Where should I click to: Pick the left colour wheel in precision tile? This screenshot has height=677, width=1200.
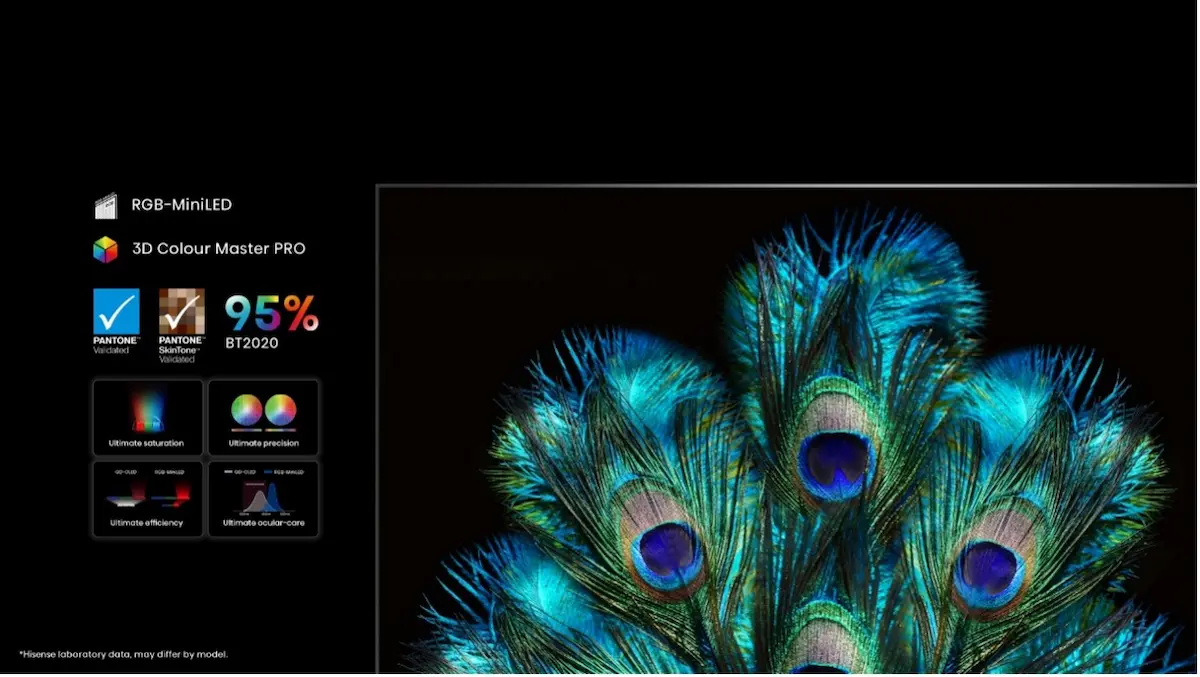click(x=247, y=410)
